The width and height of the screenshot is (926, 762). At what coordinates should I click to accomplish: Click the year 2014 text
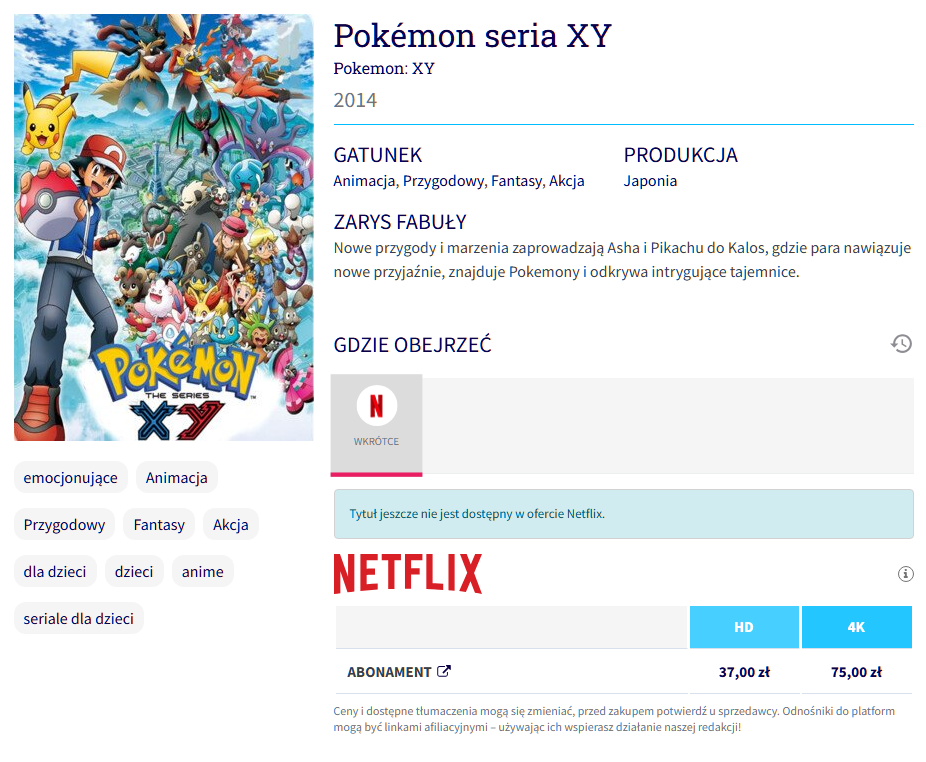click(355, 100)
